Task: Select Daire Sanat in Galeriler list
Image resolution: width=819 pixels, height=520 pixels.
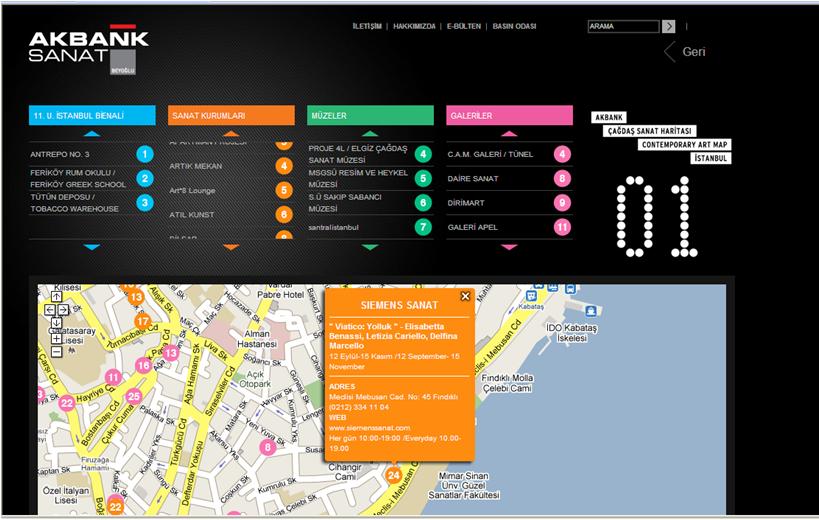Action: coord(473,179)
